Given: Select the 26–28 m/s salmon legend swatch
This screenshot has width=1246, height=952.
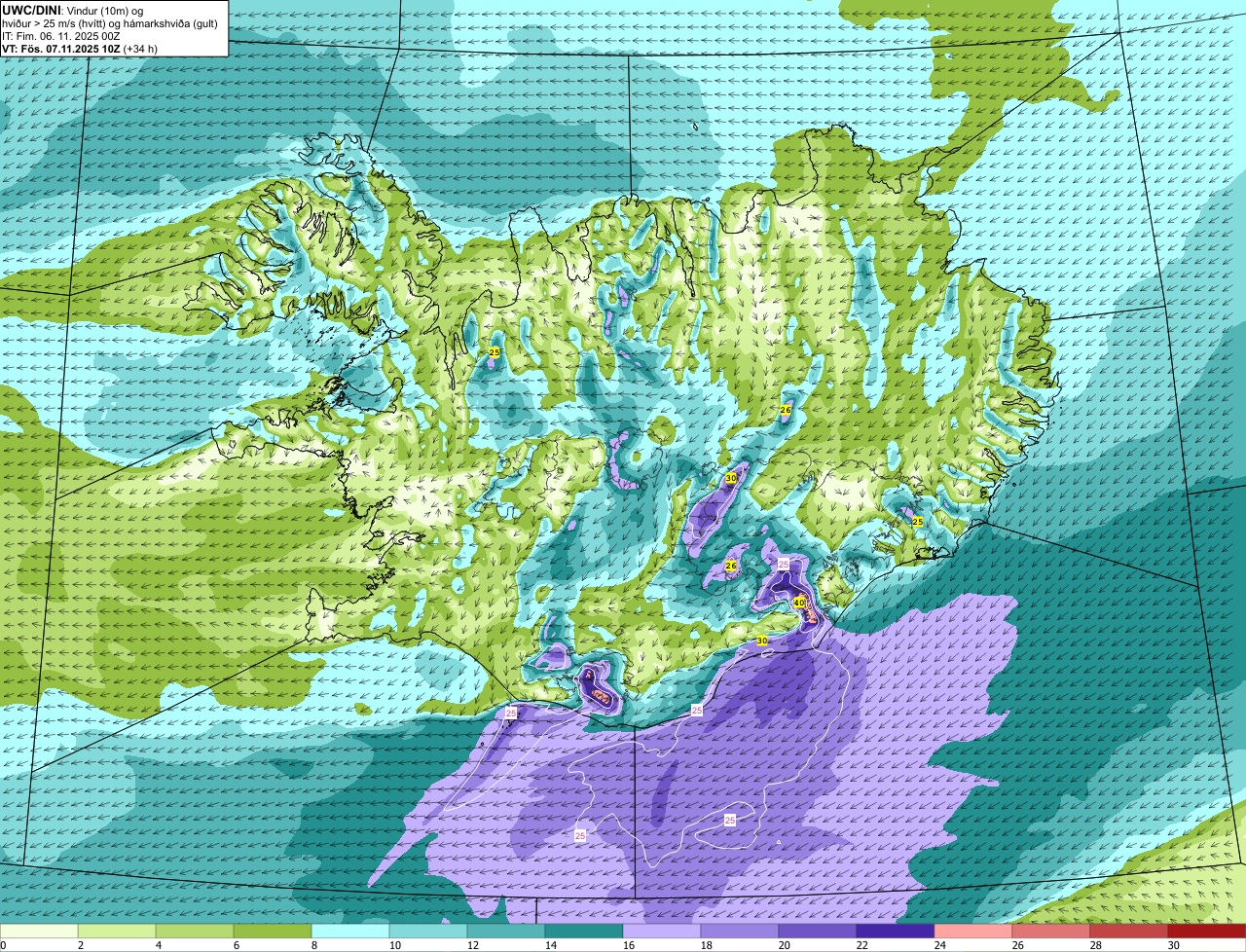Looking at the screenshot, I should [1051, 931].
